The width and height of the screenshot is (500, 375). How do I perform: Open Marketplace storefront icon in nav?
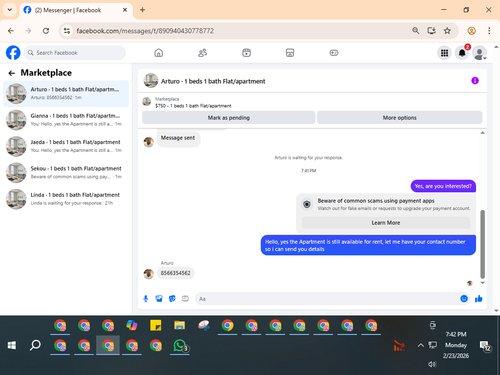290,53
